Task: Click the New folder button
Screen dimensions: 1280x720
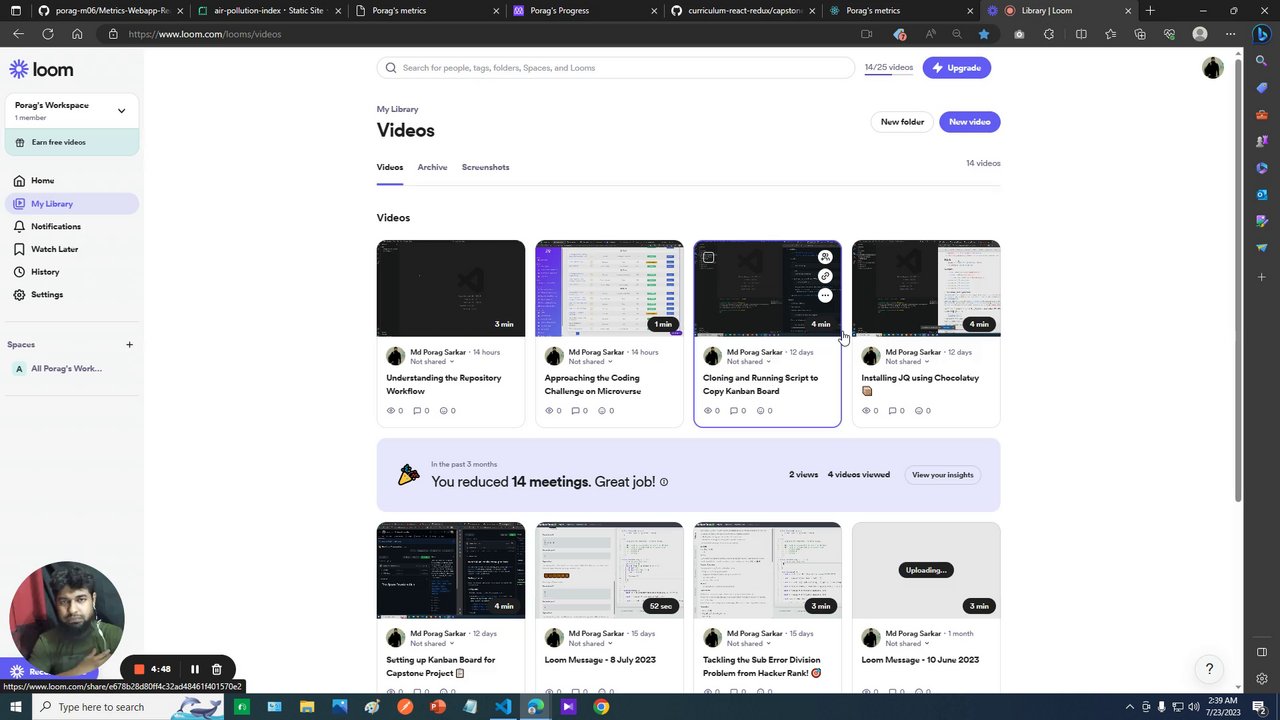Action: point(902,122)
